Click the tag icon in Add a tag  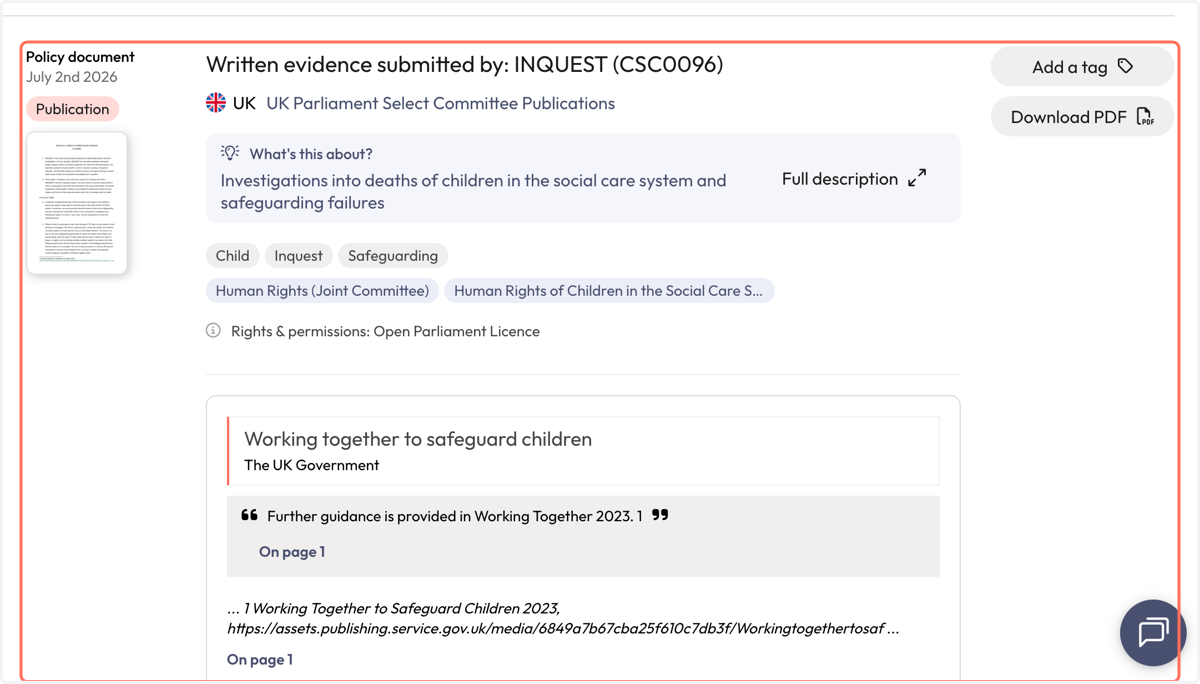click(x=1126, y=67)
